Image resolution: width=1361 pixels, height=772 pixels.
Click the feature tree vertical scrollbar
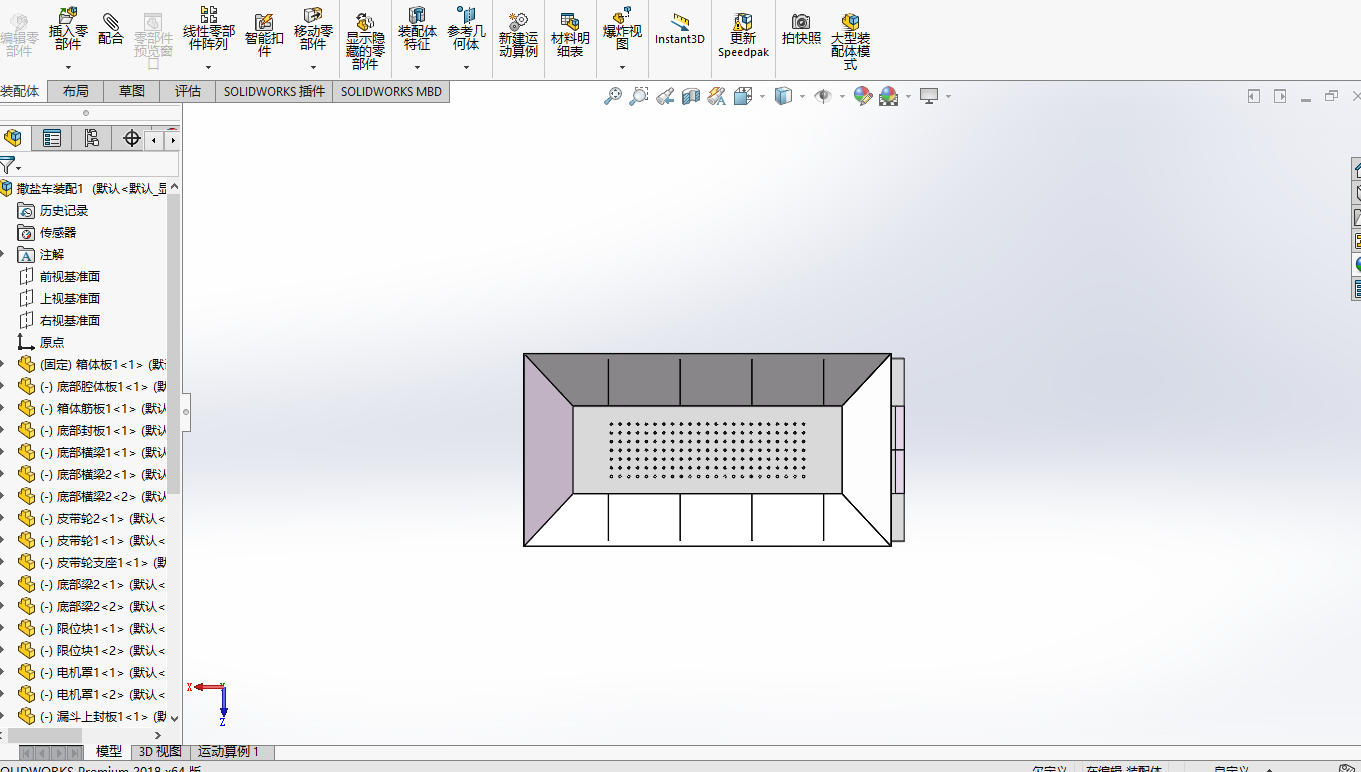(174, 345)
